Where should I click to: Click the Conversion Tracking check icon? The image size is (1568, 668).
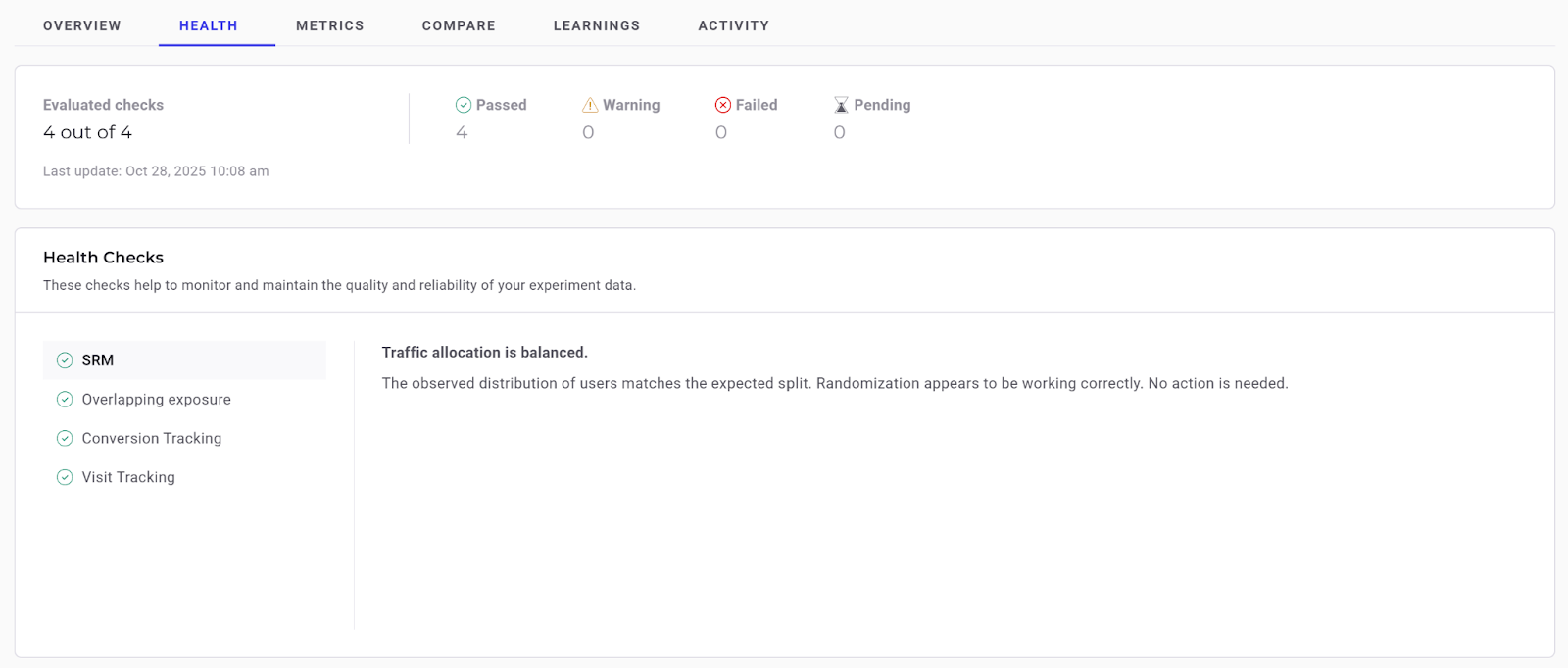65,439
